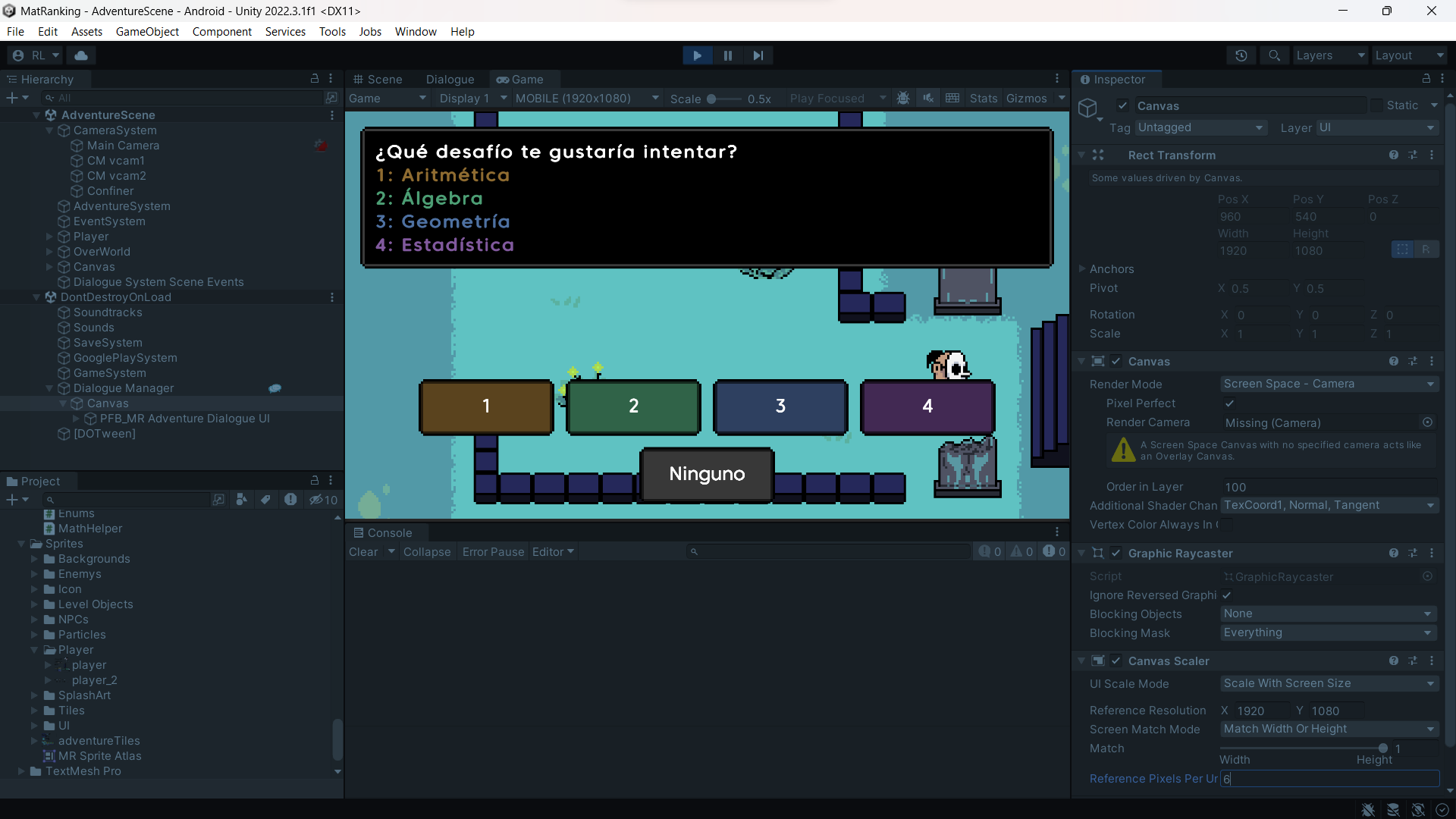Image resolution: width=1456 pixels, height=819 pixels.
Task: Open the Blocking Mask dropdown
Action: pyautogui.click(x=1329, y=633)
